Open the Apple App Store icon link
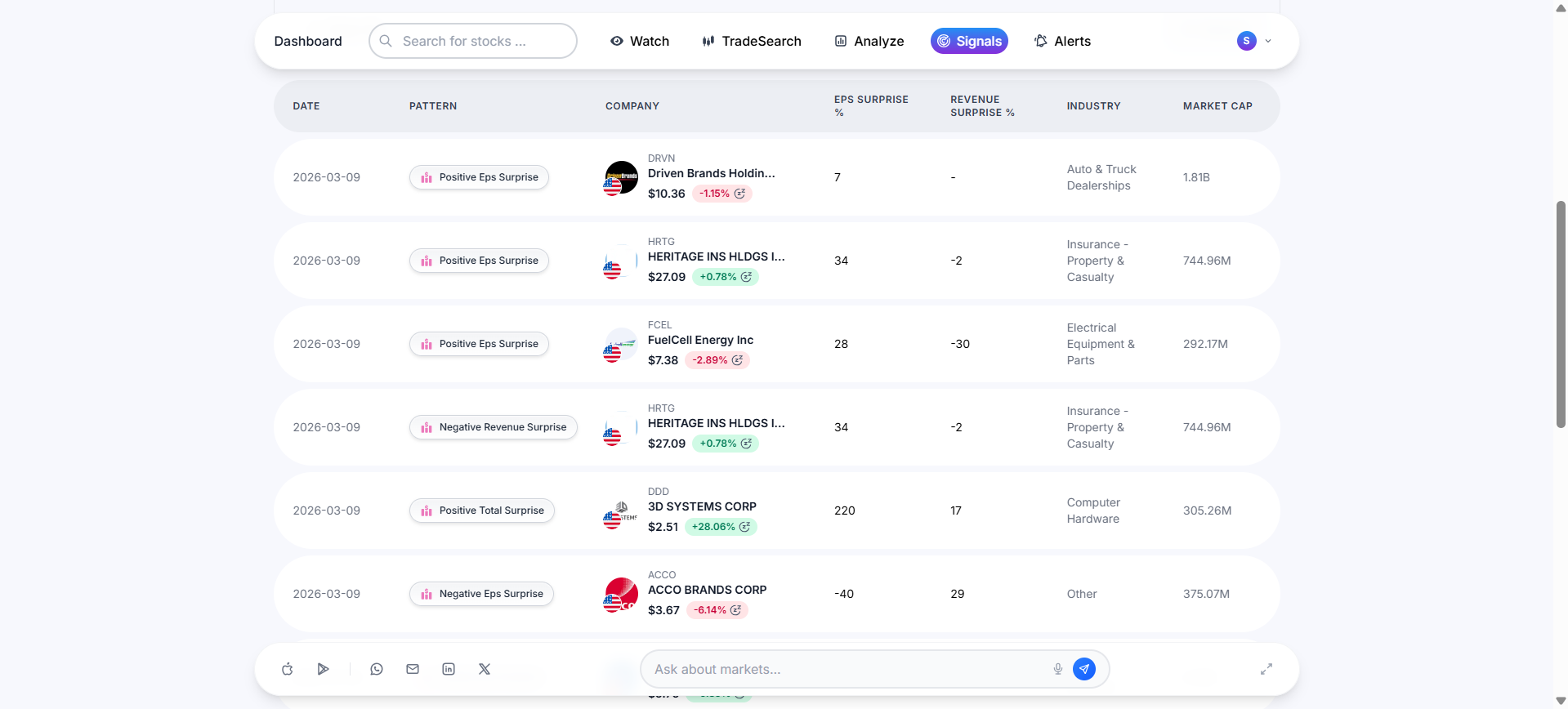 click(288, 669)
